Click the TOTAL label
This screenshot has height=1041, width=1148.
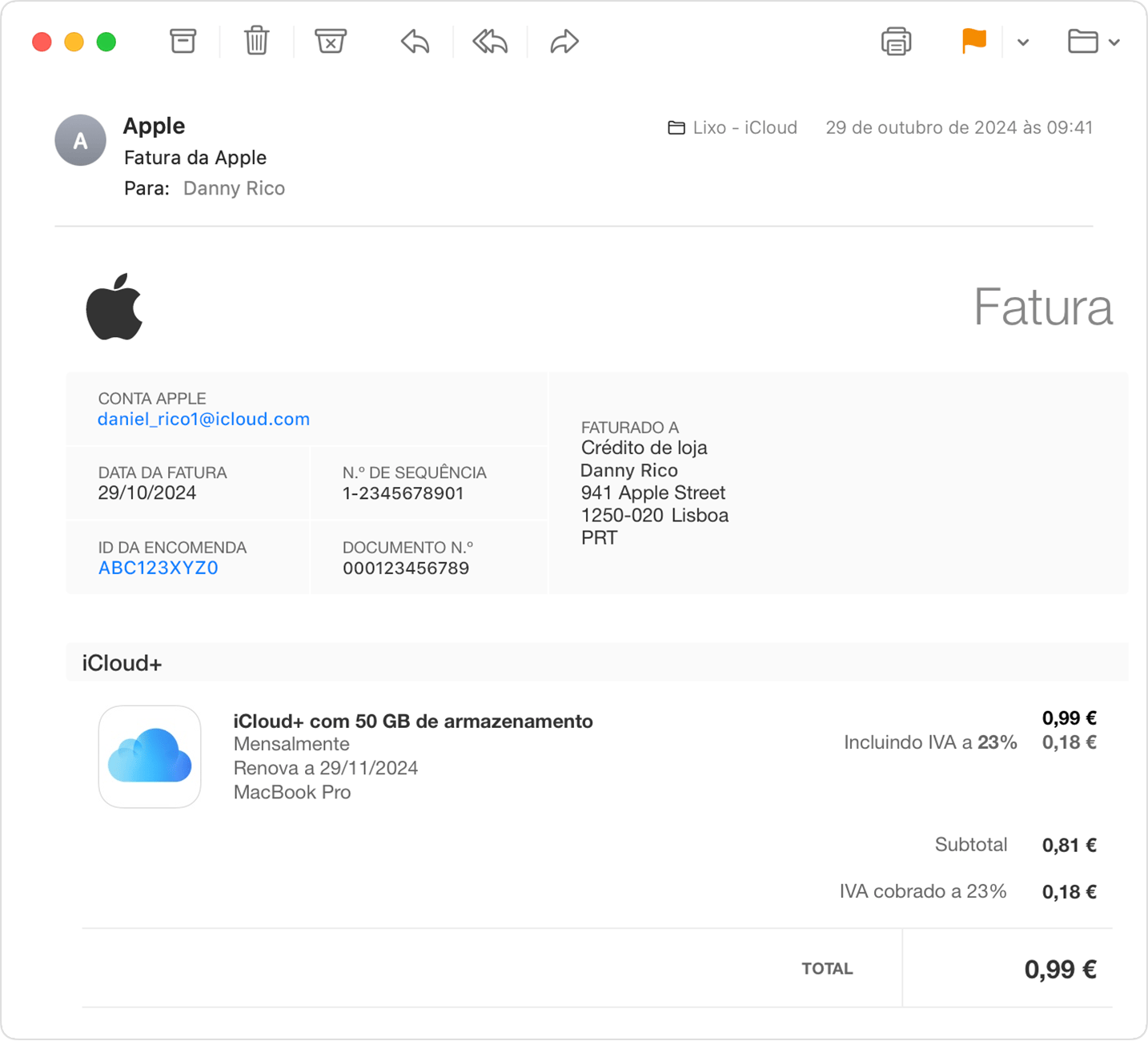point(828,969)
